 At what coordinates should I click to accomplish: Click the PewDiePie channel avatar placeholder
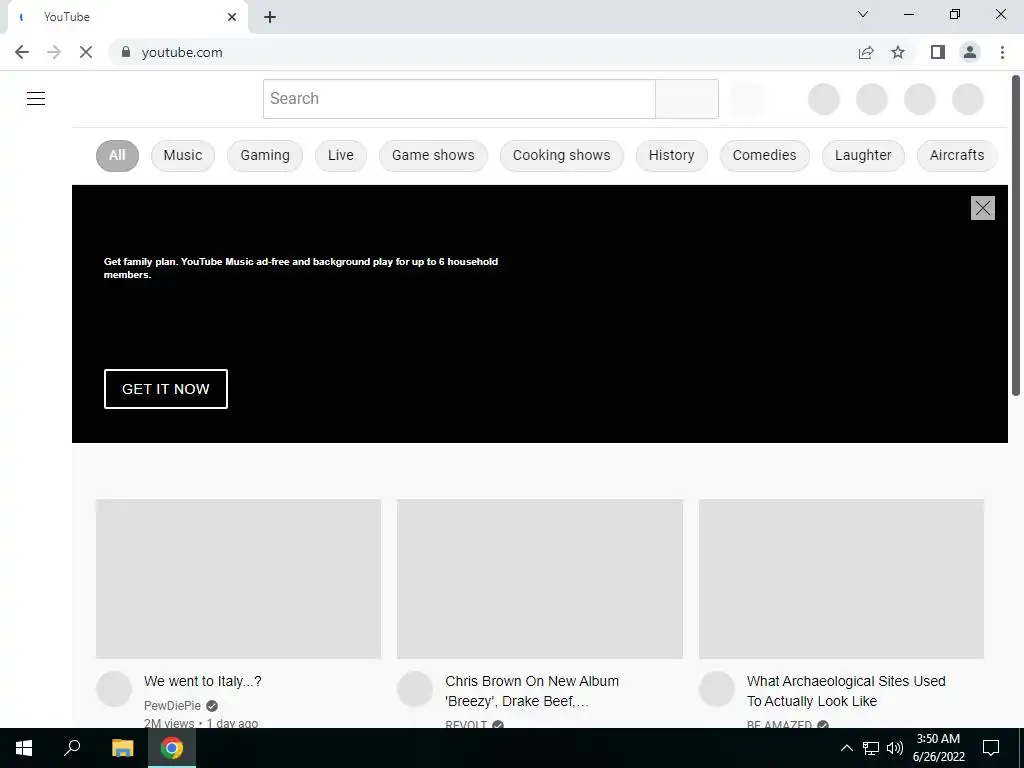[x=114, y=689]
